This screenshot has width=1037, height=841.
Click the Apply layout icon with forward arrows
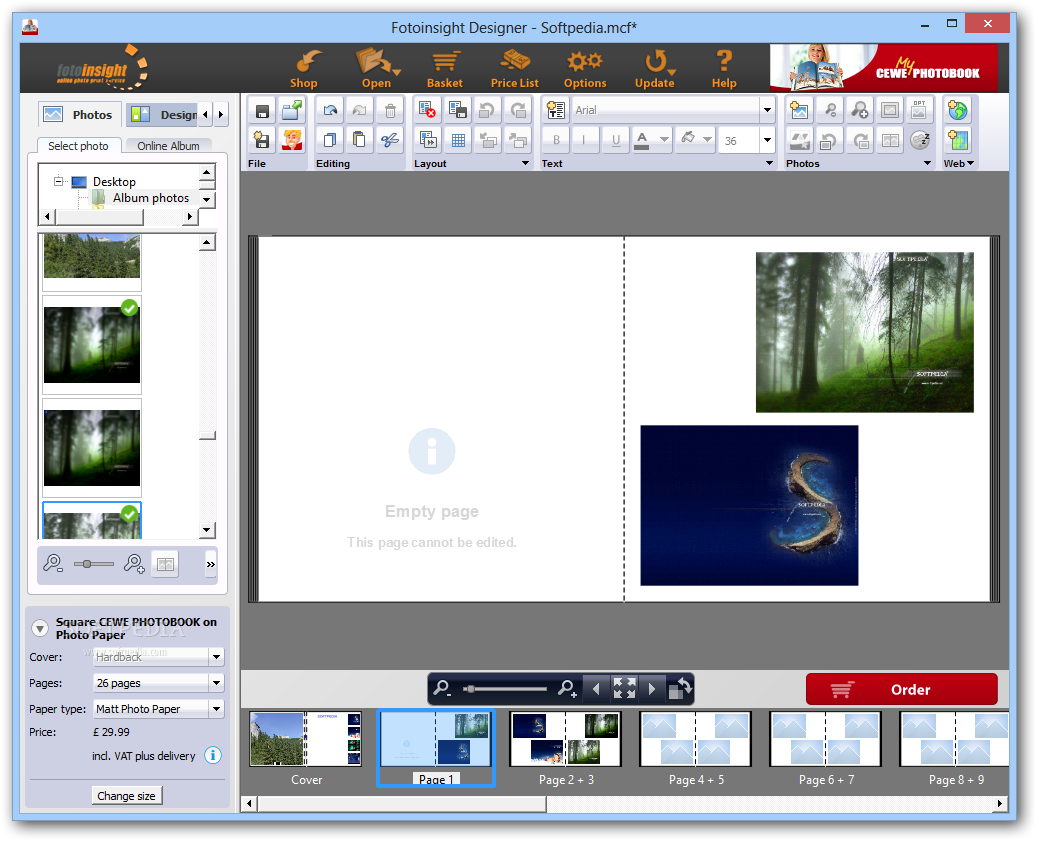(x=427, y=140)
